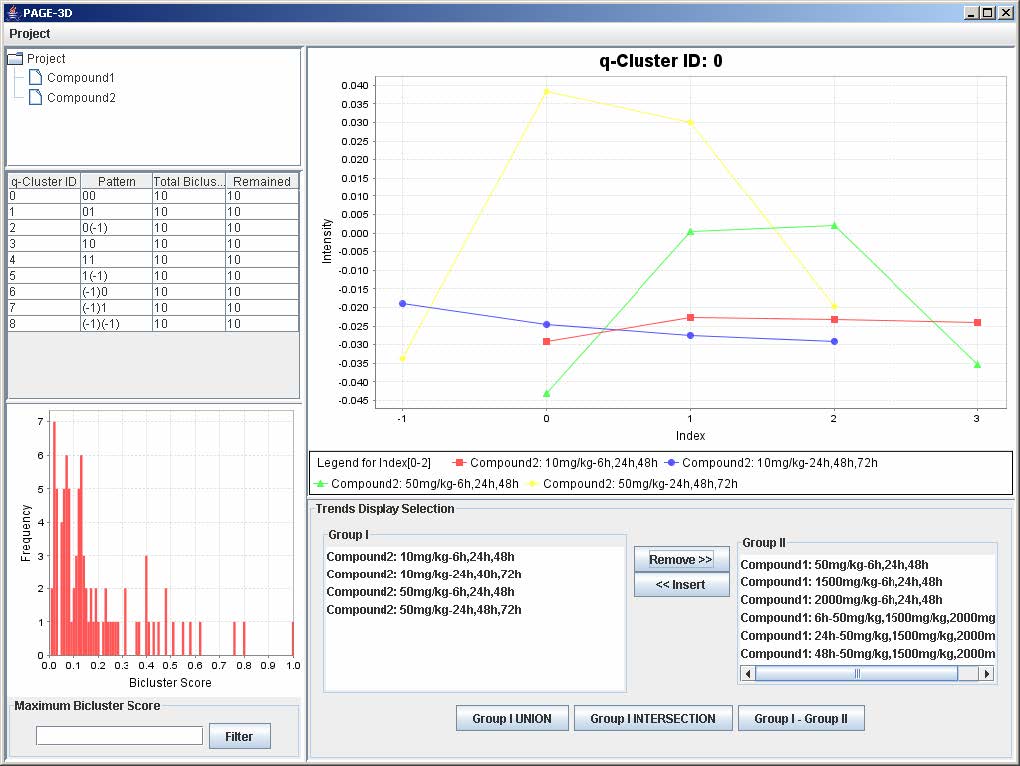
Task: Click Group II scrollbar right arrow
Action: pyautogui.click(x=987, y=674)
